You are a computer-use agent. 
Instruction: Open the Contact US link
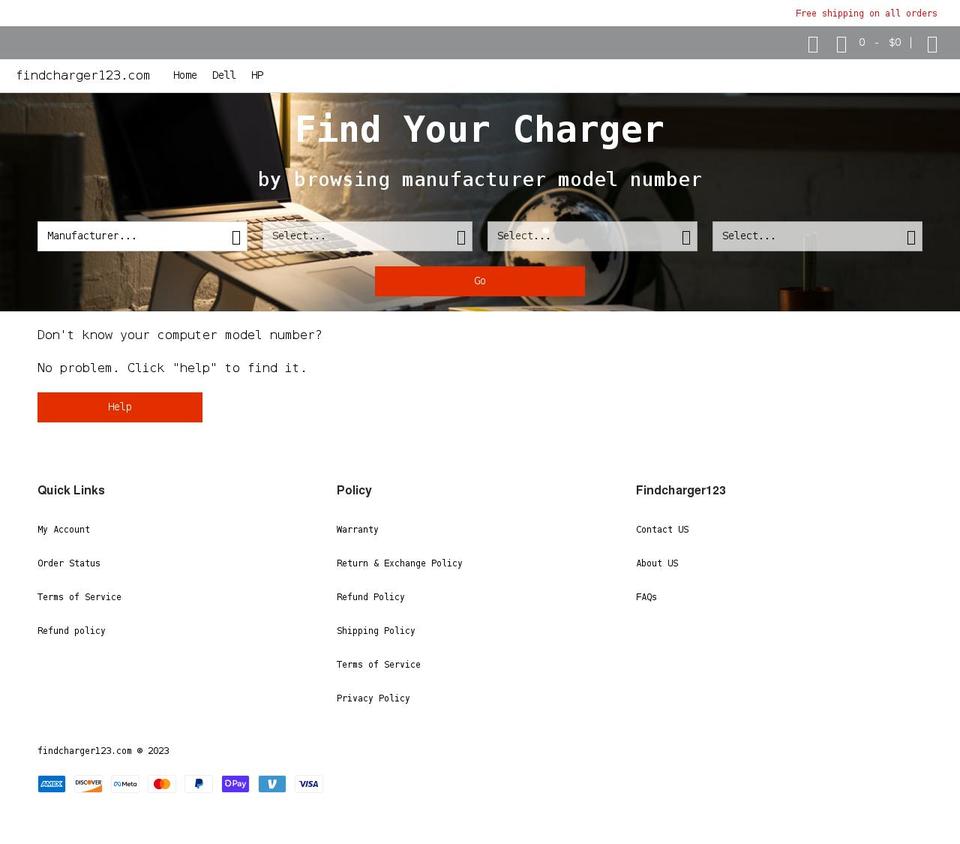662,529
